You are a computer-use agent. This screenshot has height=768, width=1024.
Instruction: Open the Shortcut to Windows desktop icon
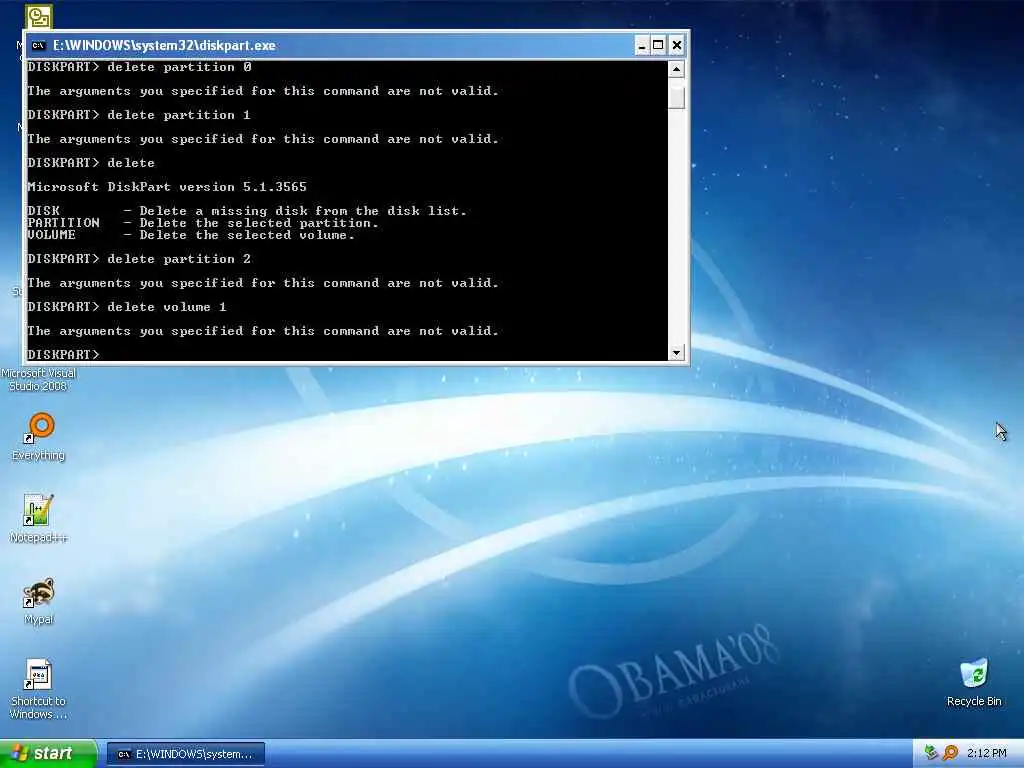38,689
